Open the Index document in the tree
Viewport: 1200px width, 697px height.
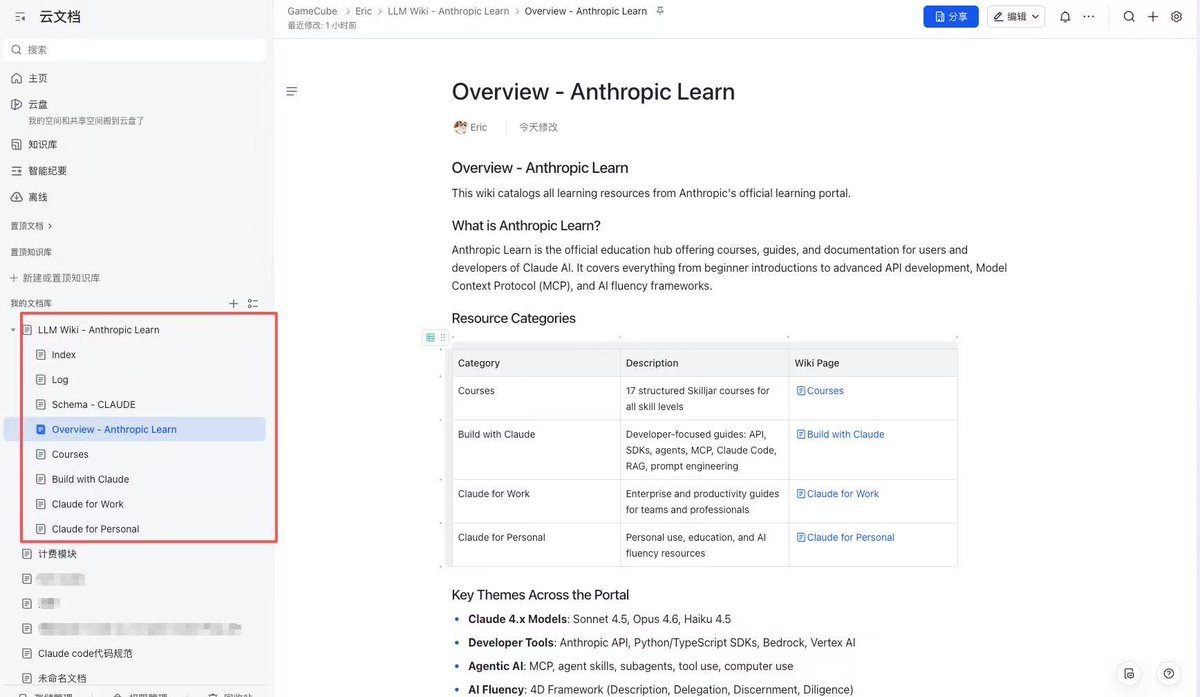(64, 355)
